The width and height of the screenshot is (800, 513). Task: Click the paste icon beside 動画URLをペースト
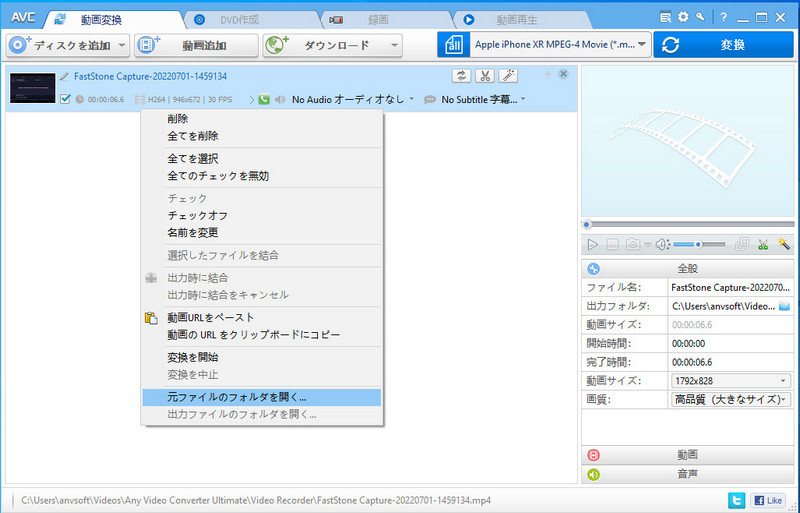[x=151, y=318]
